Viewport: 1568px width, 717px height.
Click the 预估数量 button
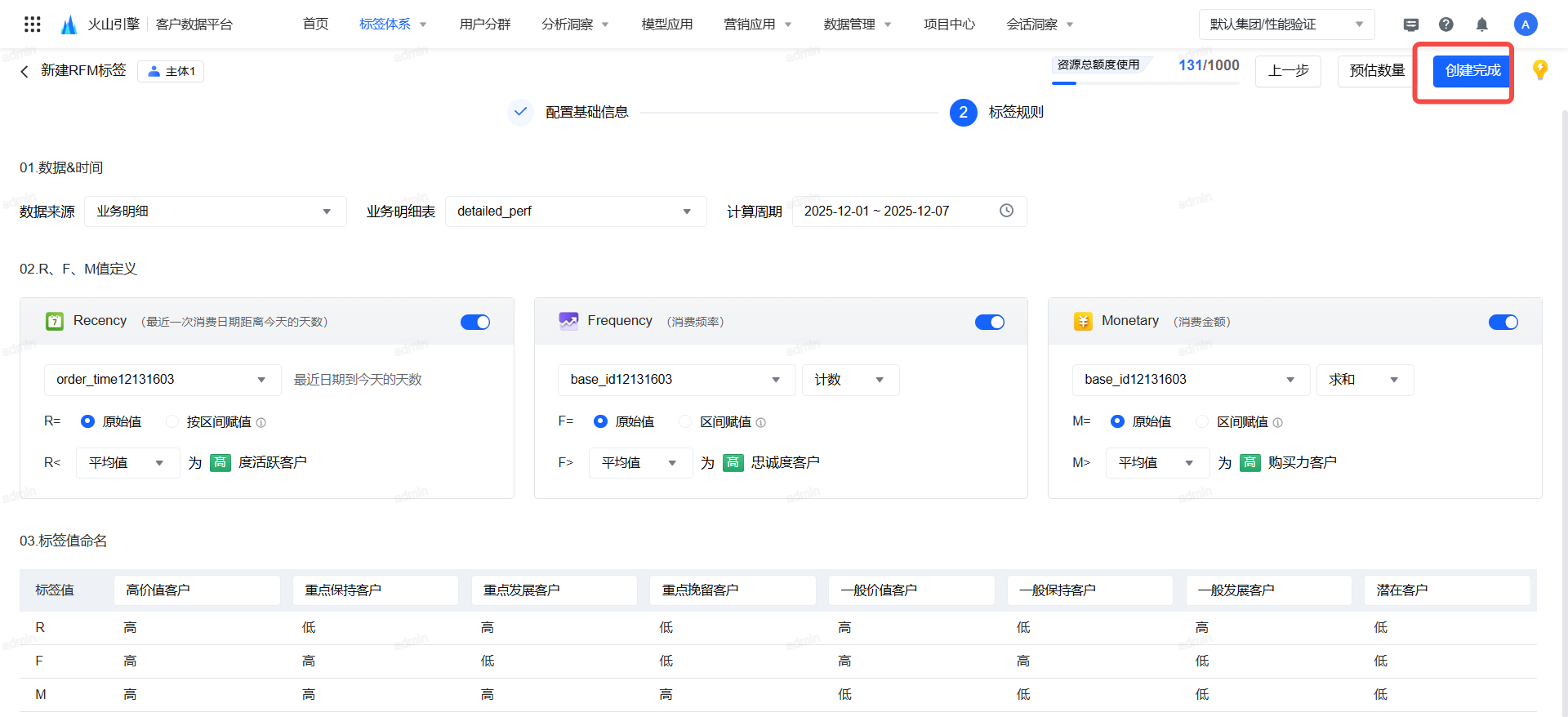(x=1376, y=71)
